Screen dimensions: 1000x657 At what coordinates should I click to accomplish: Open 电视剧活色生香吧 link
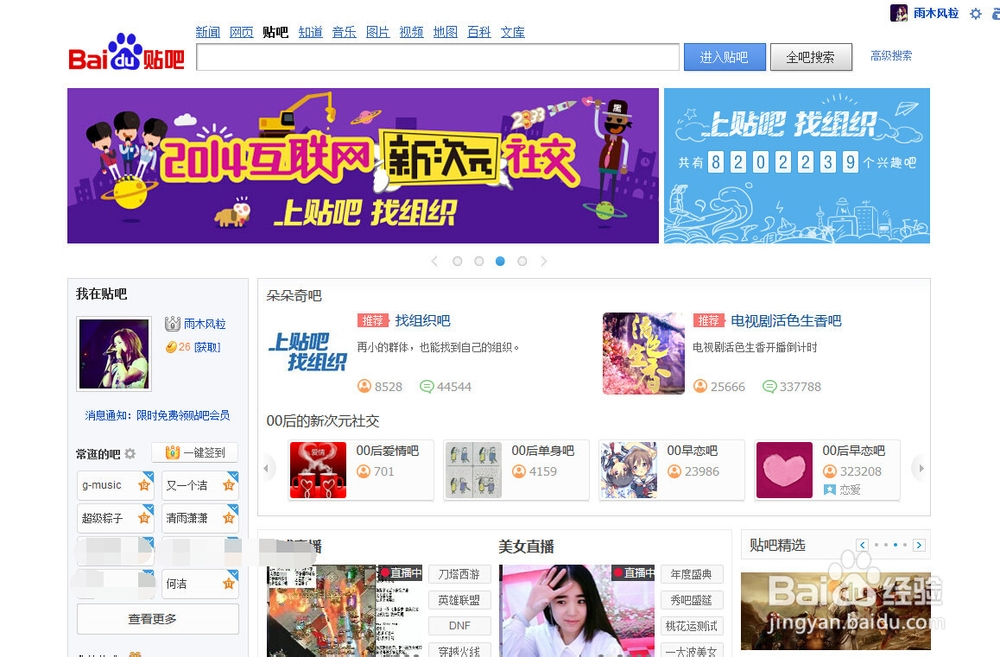pyautogui.click(x=786, y=320)
